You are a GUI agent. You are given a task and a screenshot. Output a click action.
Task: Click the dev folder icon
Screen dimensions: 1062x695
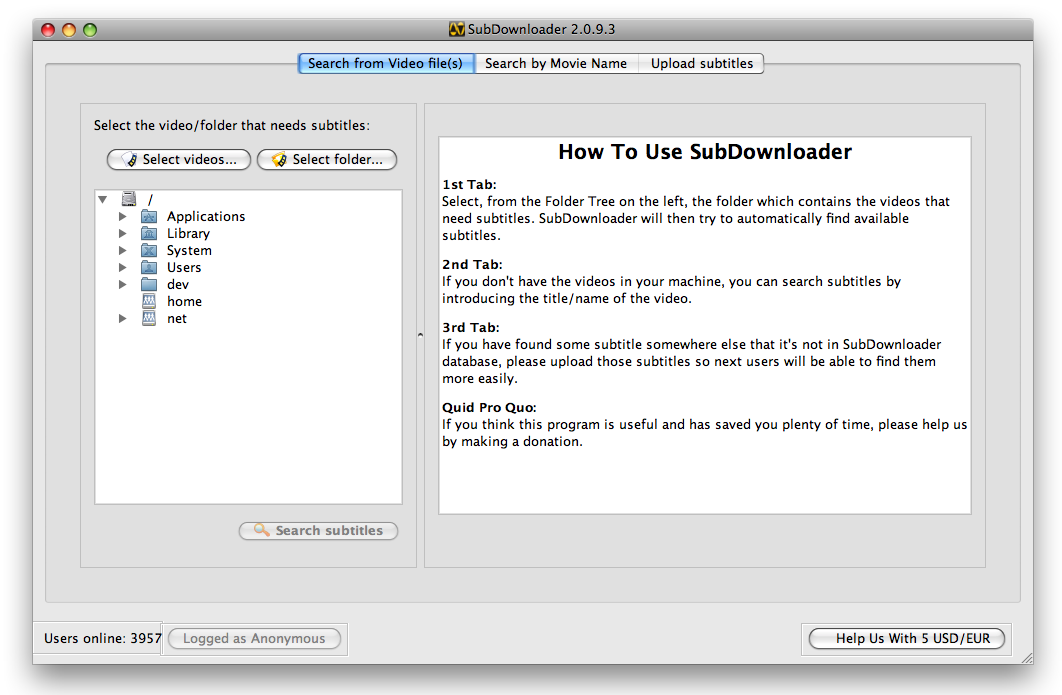click(149, 285)
